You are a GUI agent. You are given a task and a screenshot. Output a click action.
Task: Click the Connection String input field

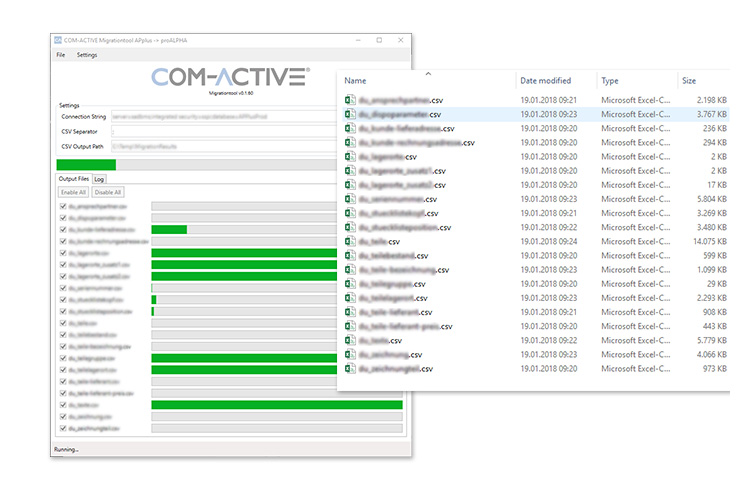(x=224, y=116)
